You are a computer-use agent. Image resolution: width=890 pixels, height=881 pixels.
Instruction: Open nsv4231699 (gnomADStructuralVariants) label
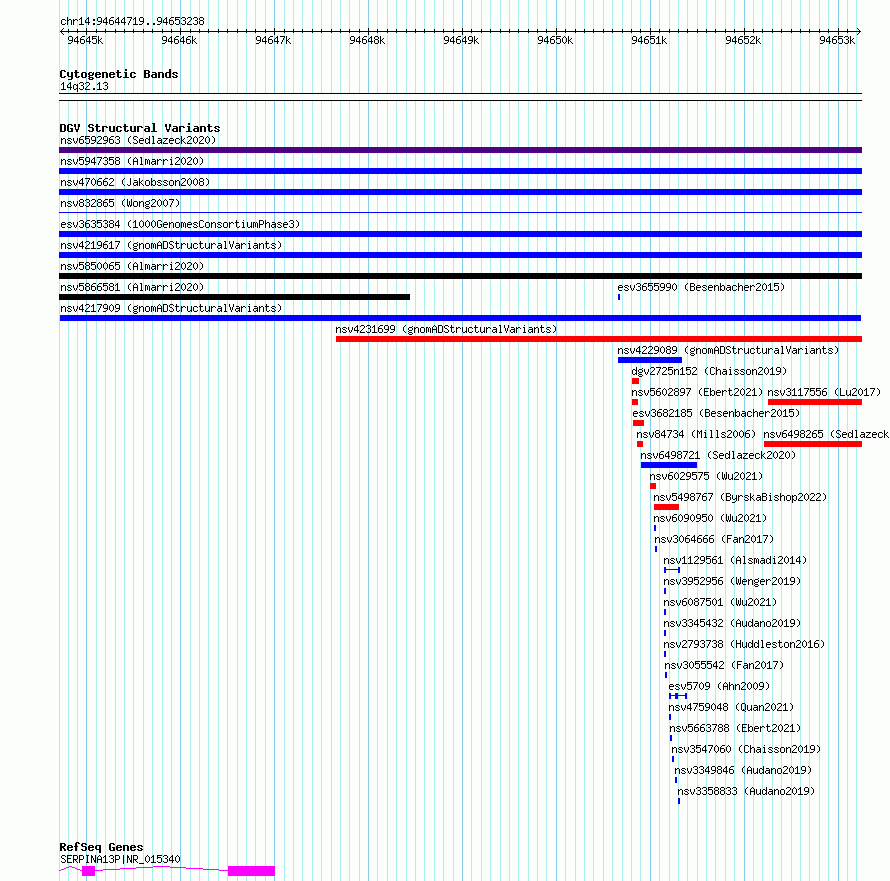(446, 329)
